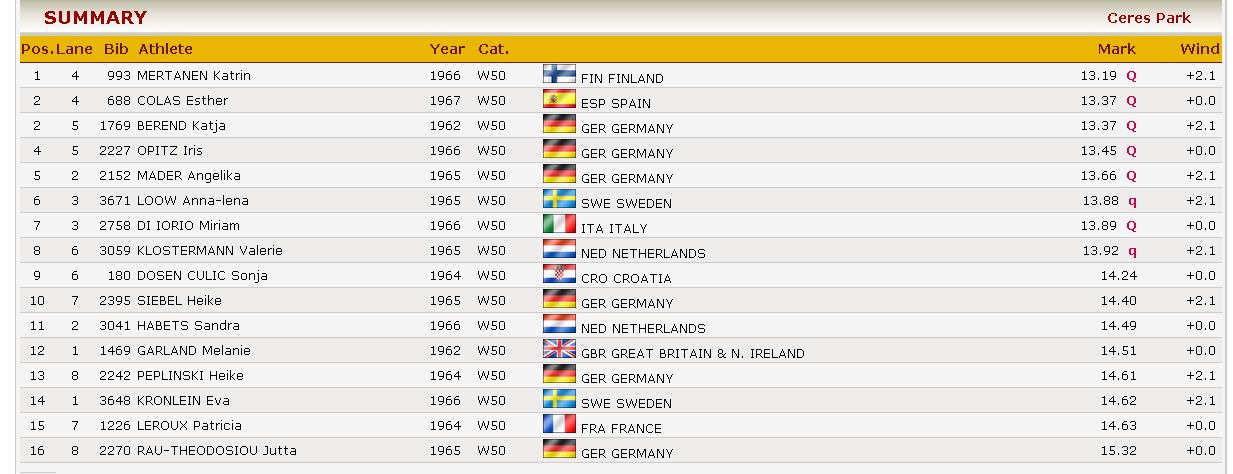Click Netherlands flag in KLOSTERMANN Valerie row
Viewport: 1233px width, 474px height.
(559, 249)
